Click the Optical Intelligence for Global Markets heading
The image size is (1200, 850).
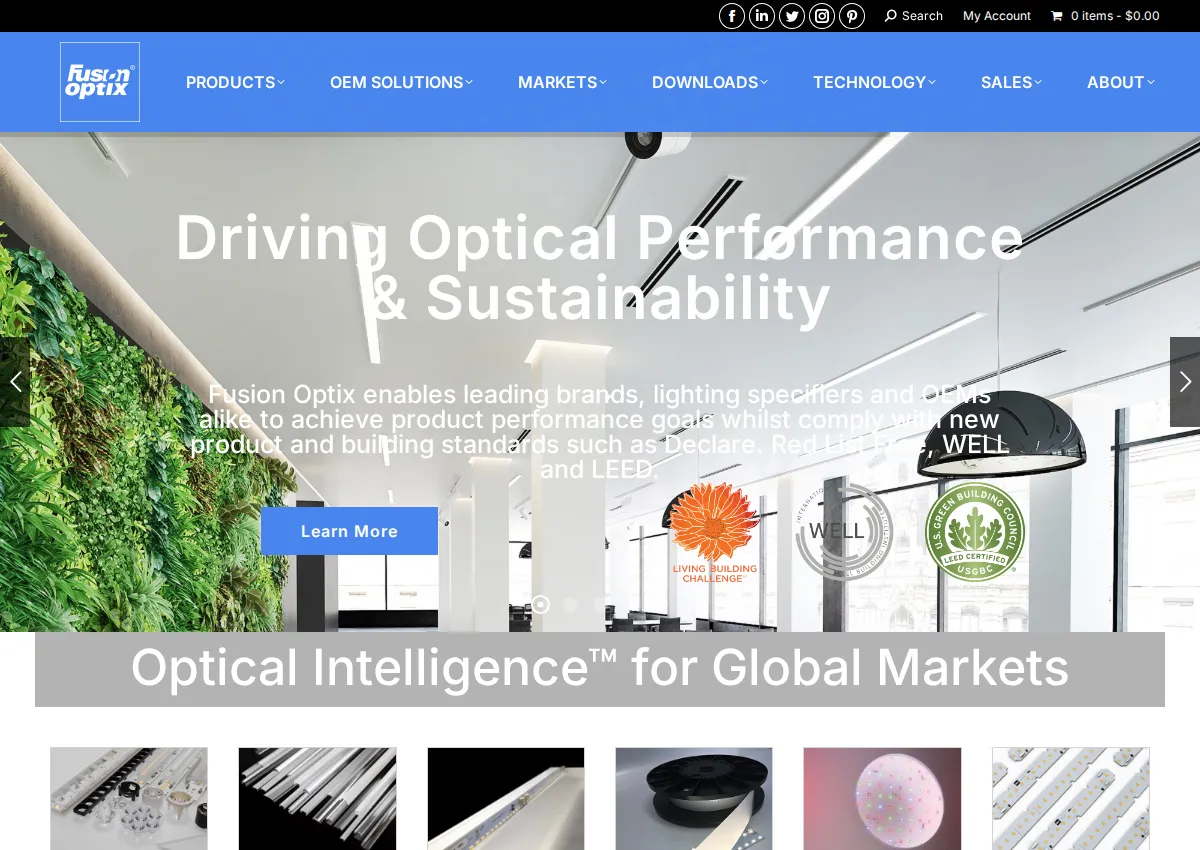[x=600, y=668]
